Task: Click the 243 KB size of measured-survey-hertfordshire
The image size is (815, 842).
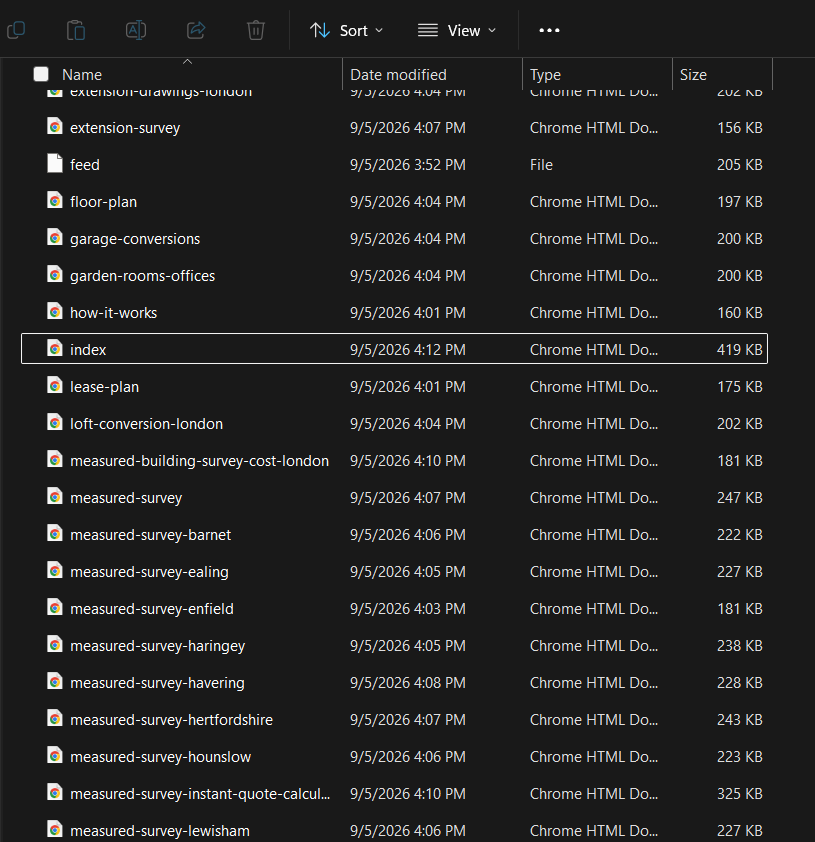Action: [739, 721]
